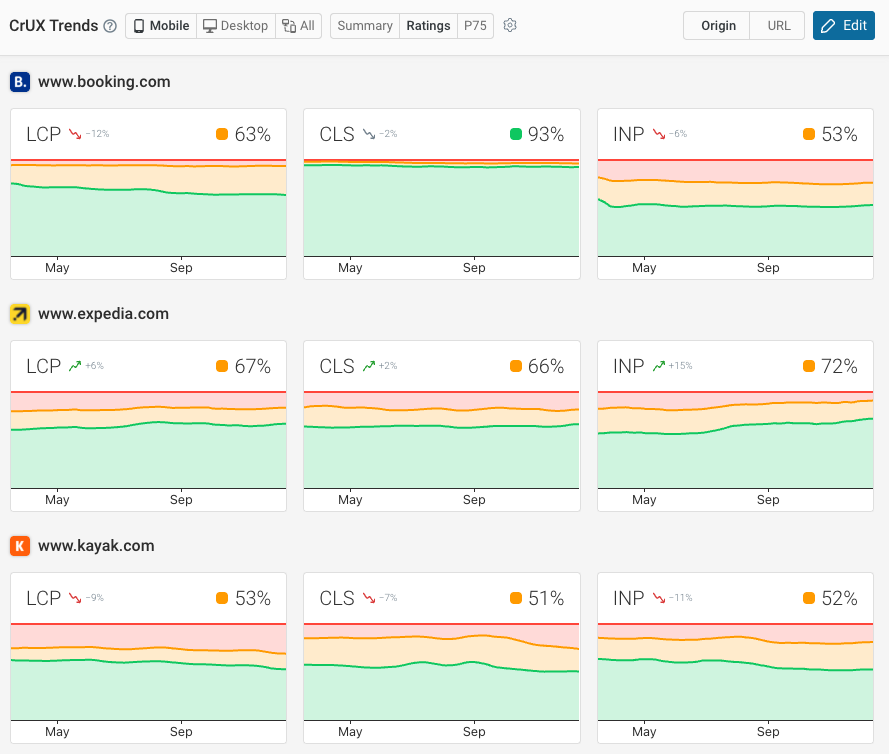Click the Mobile device icon
The width and height of the screenshot is (889, 754).
tap(139, 25)
